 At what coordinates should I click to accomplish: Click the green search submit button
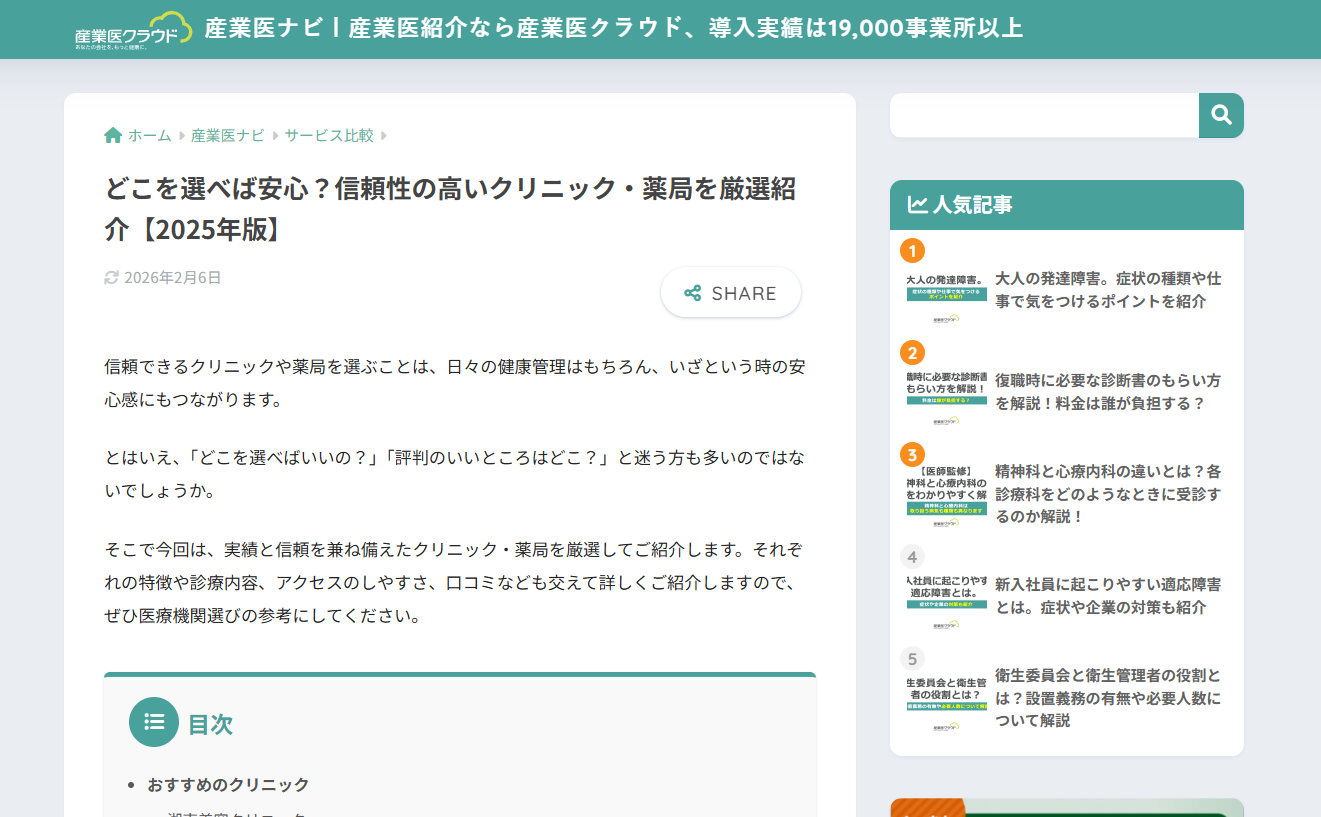coord(1221,115)
